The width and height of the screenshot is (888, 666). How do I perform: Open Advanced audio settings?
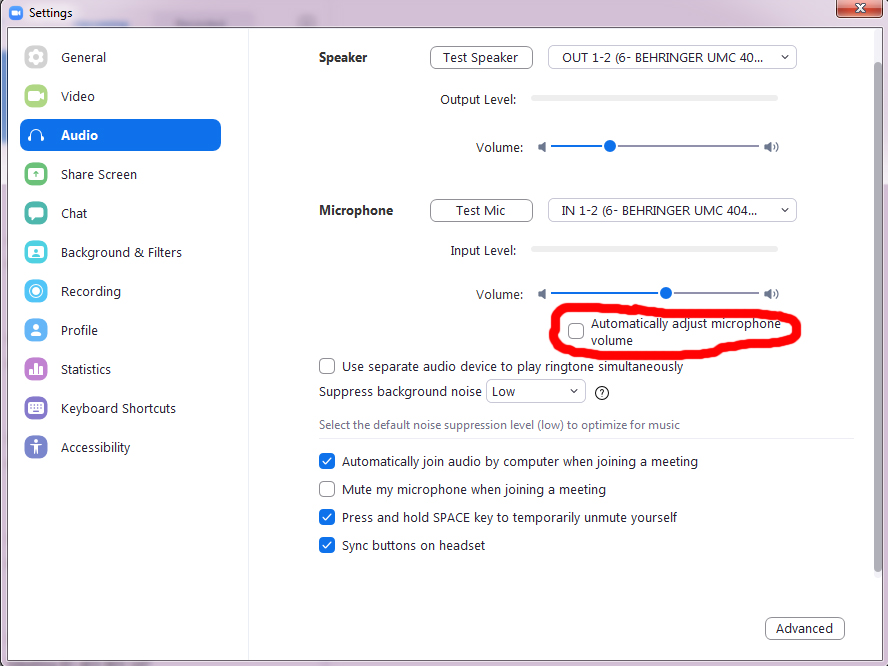(x=804, y=628)
